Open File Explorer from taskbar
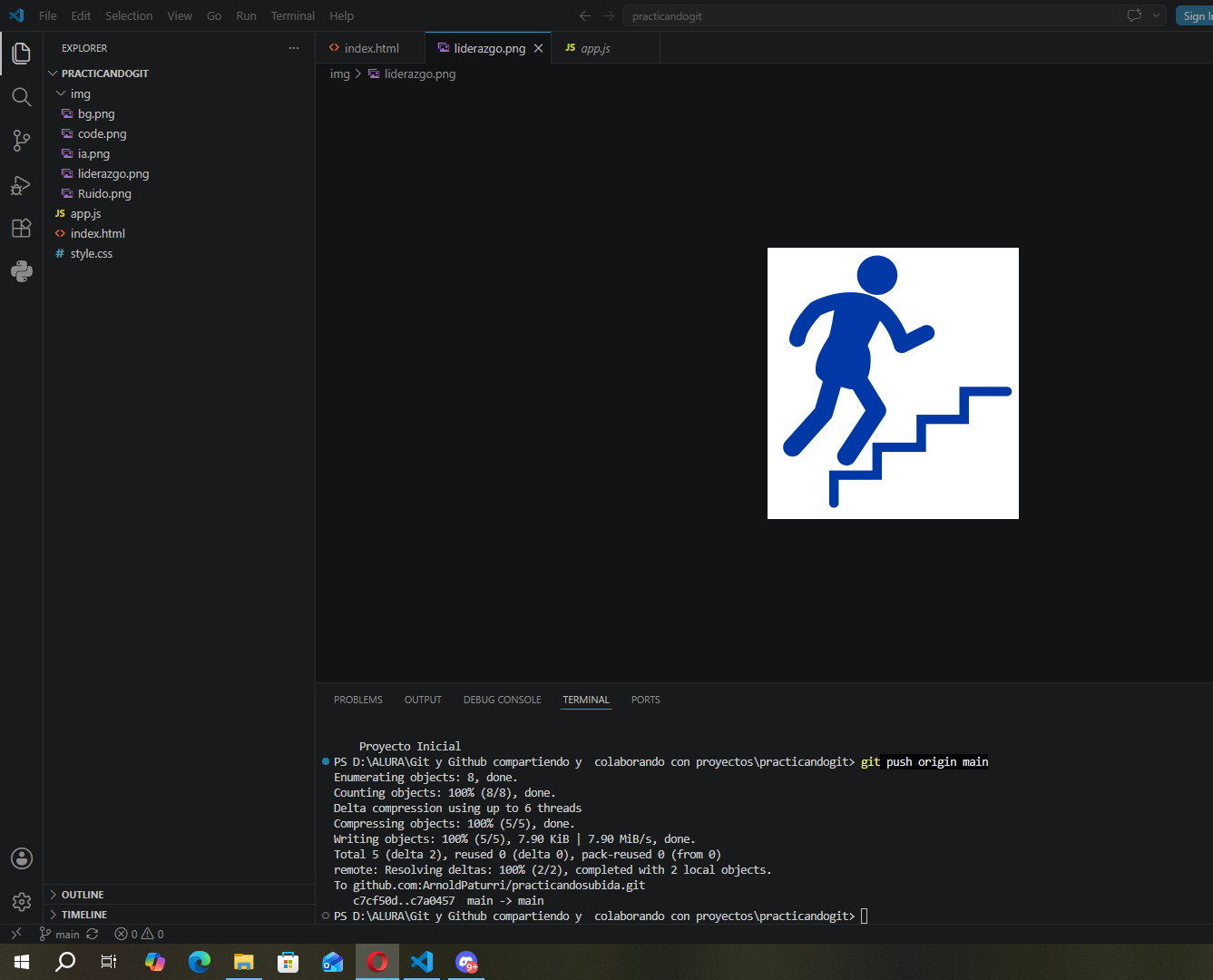The height and width of the screenshot is (980, 1213). click(x=243, y=962)
